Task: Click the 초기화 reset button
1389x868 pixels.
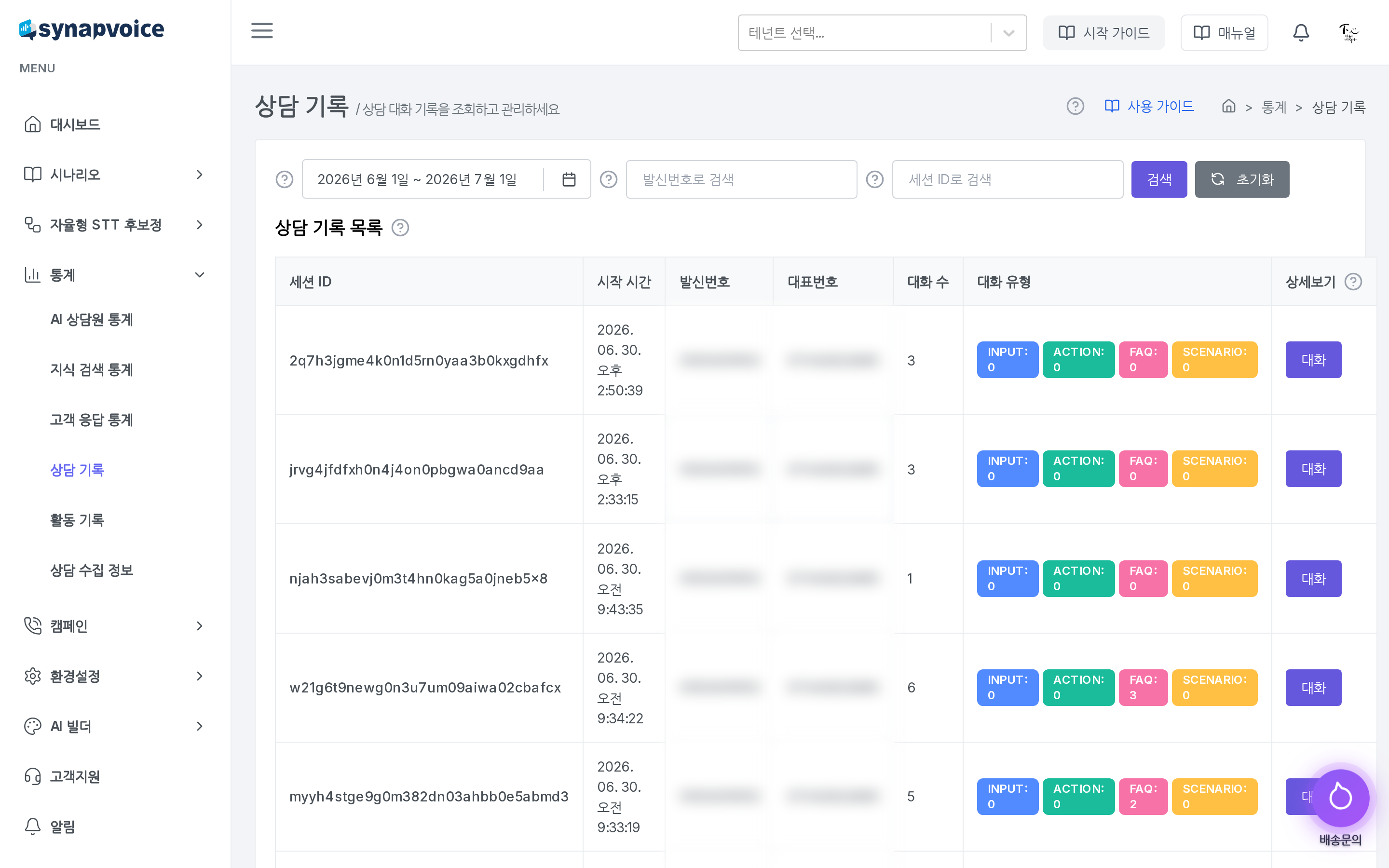Action: click(1241, 180)
